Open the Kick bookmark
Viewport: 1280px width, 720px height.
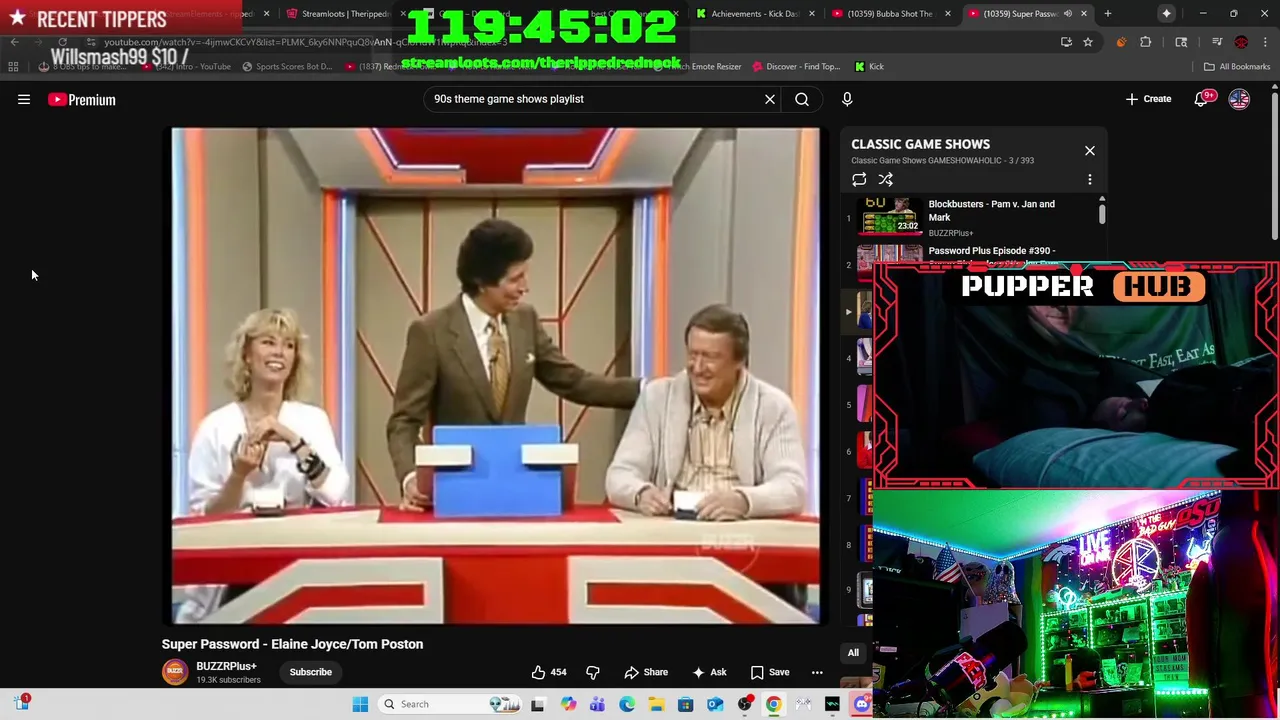[x=869, y=67]
